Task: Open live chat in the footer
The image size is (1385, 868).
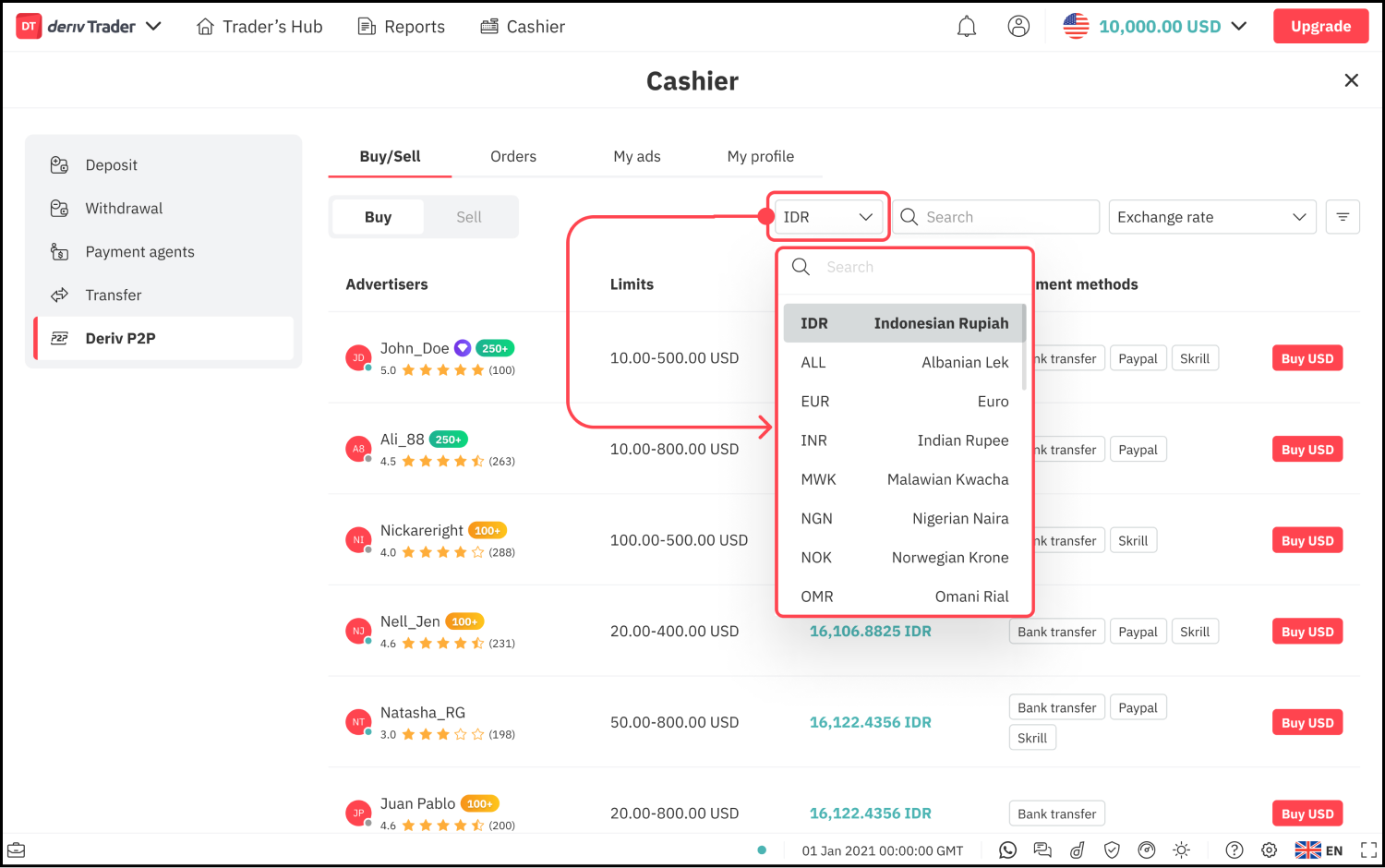Action: pos(1042,850)
